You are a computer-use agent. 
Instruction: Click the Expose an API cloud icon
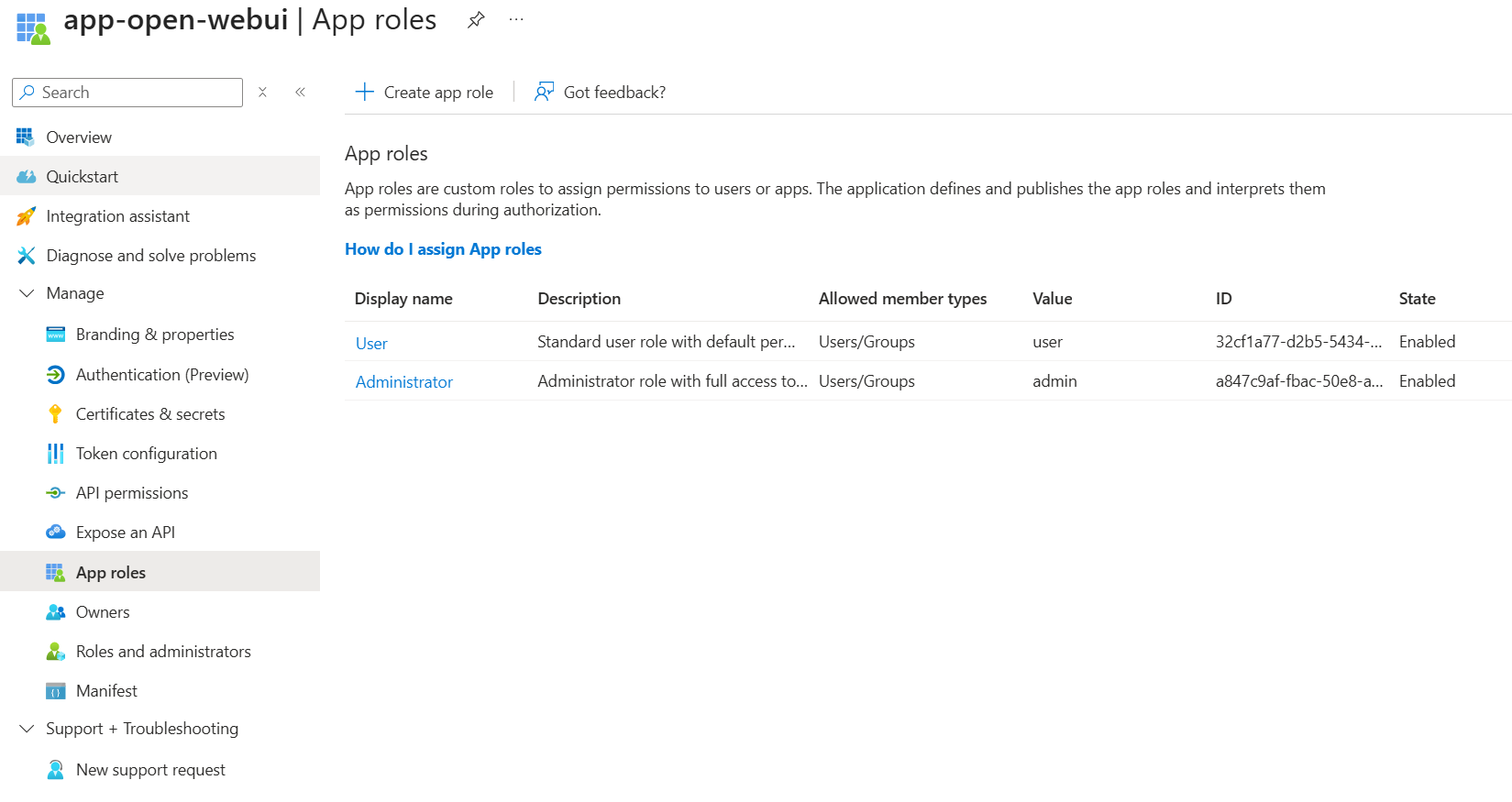click(56, 533)
